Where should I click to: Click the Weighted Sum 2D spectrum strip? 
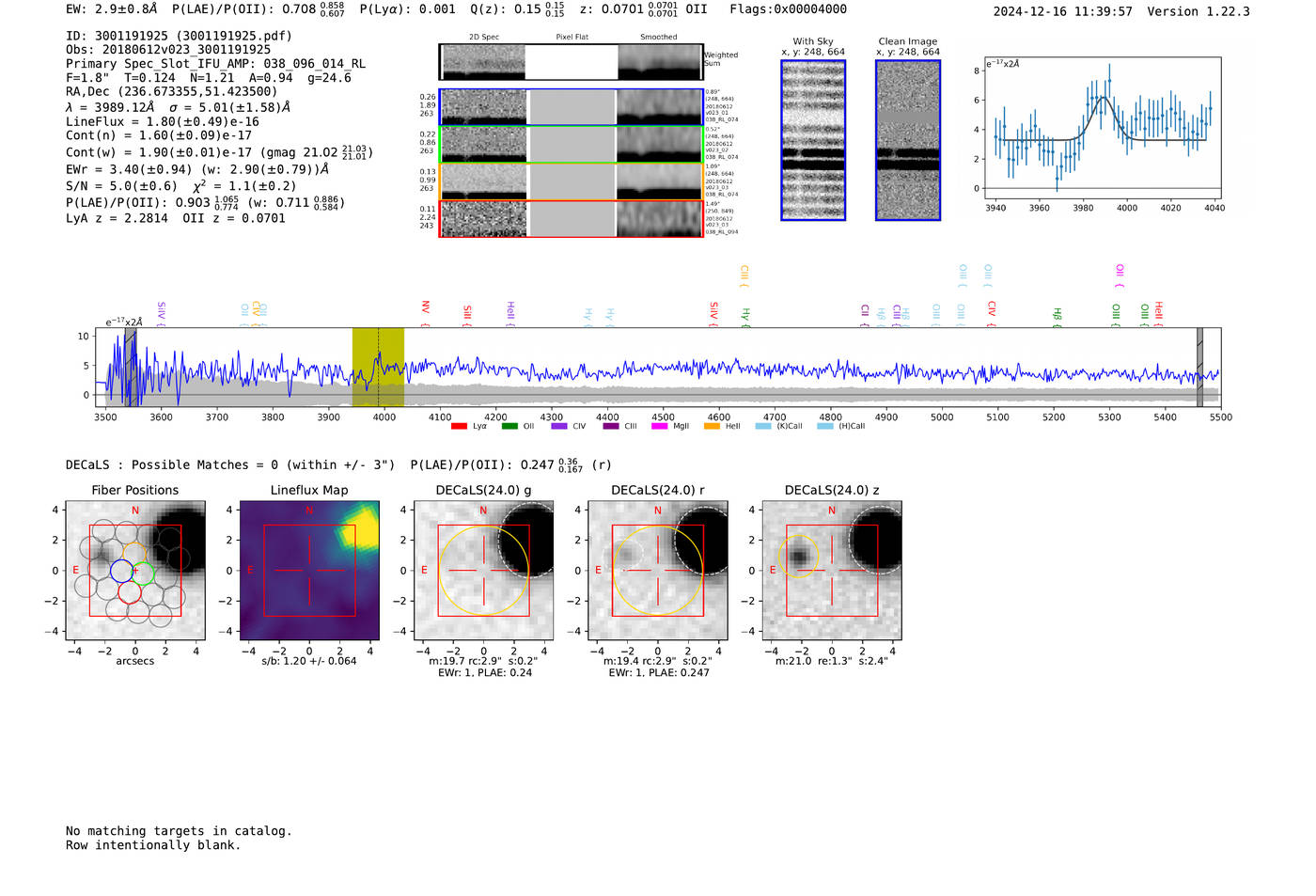pyautogui.click(x=571, y=62)
